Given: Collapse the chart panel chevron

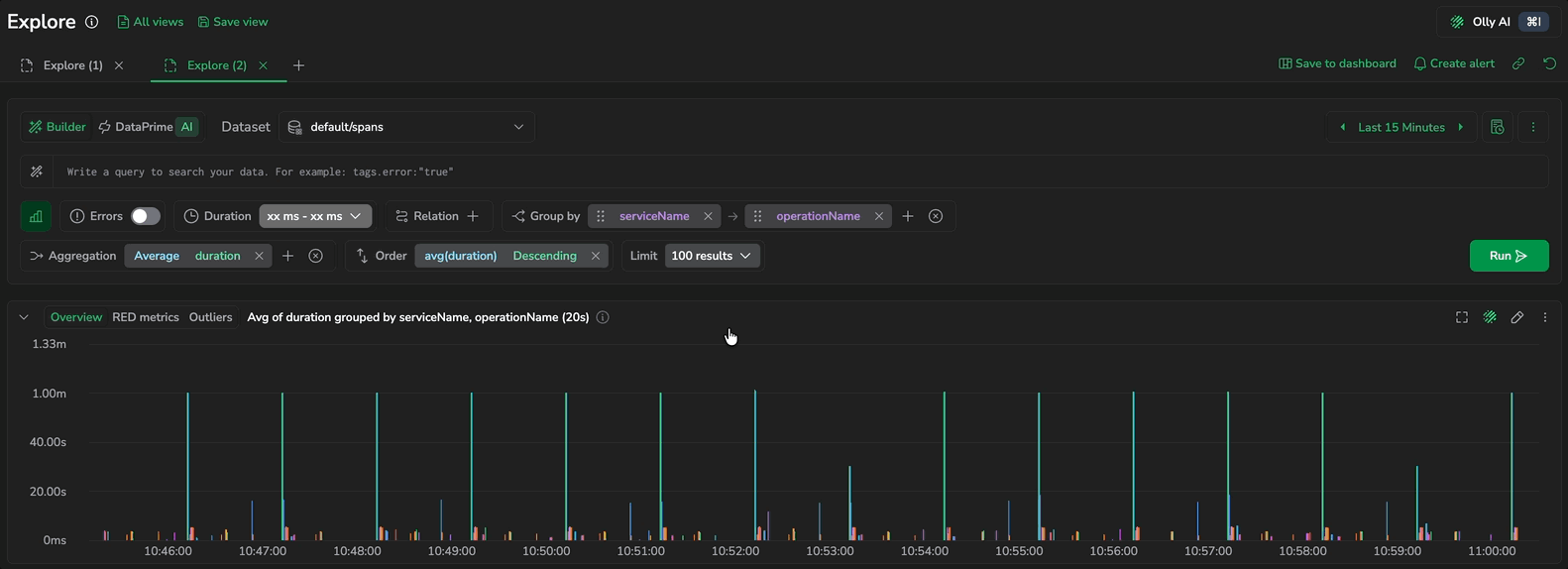Looking at the screenshot, I should [24, 317].
